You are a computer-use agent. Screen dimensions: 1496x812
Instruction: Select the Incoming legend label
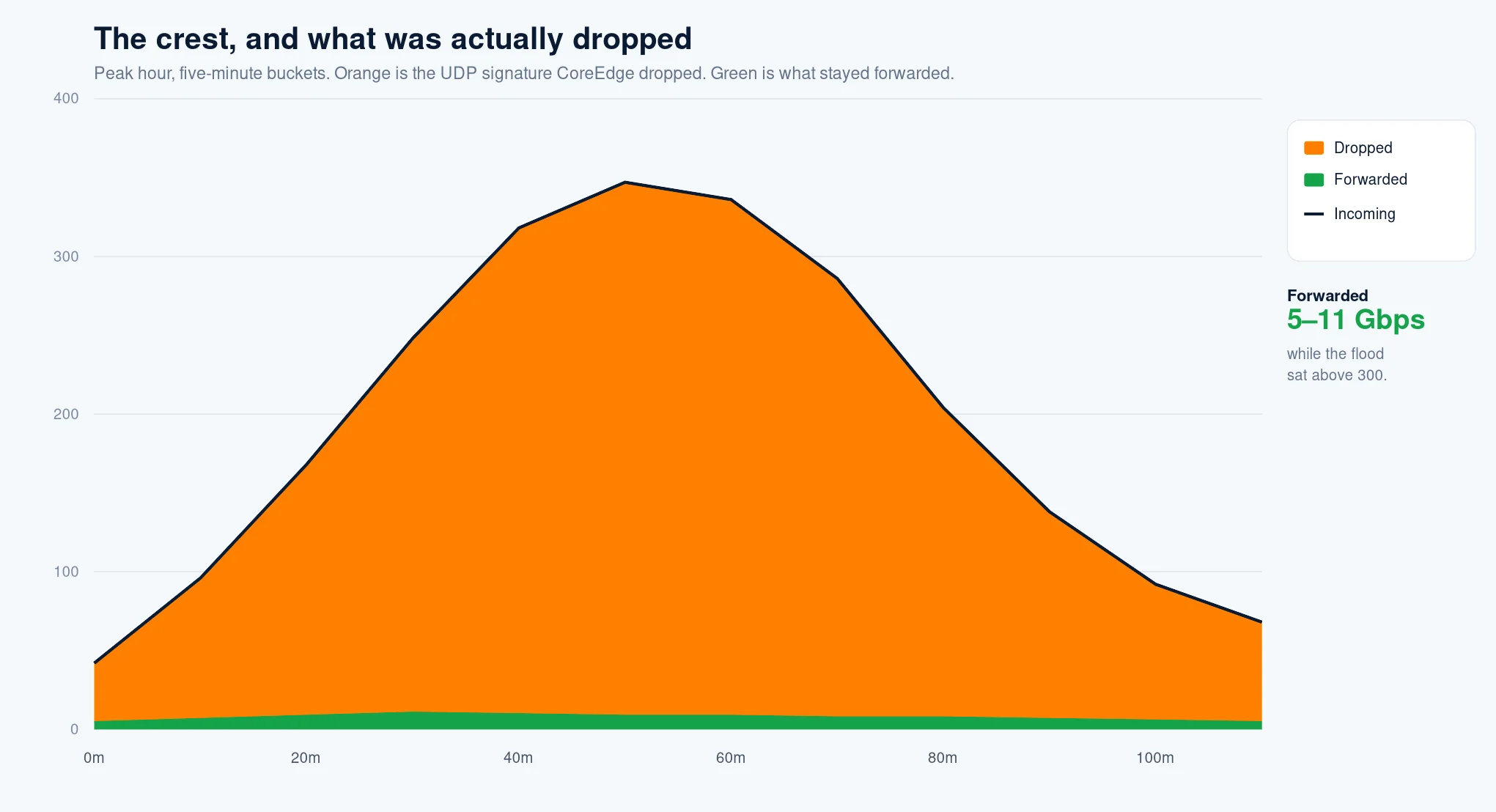1364,214
